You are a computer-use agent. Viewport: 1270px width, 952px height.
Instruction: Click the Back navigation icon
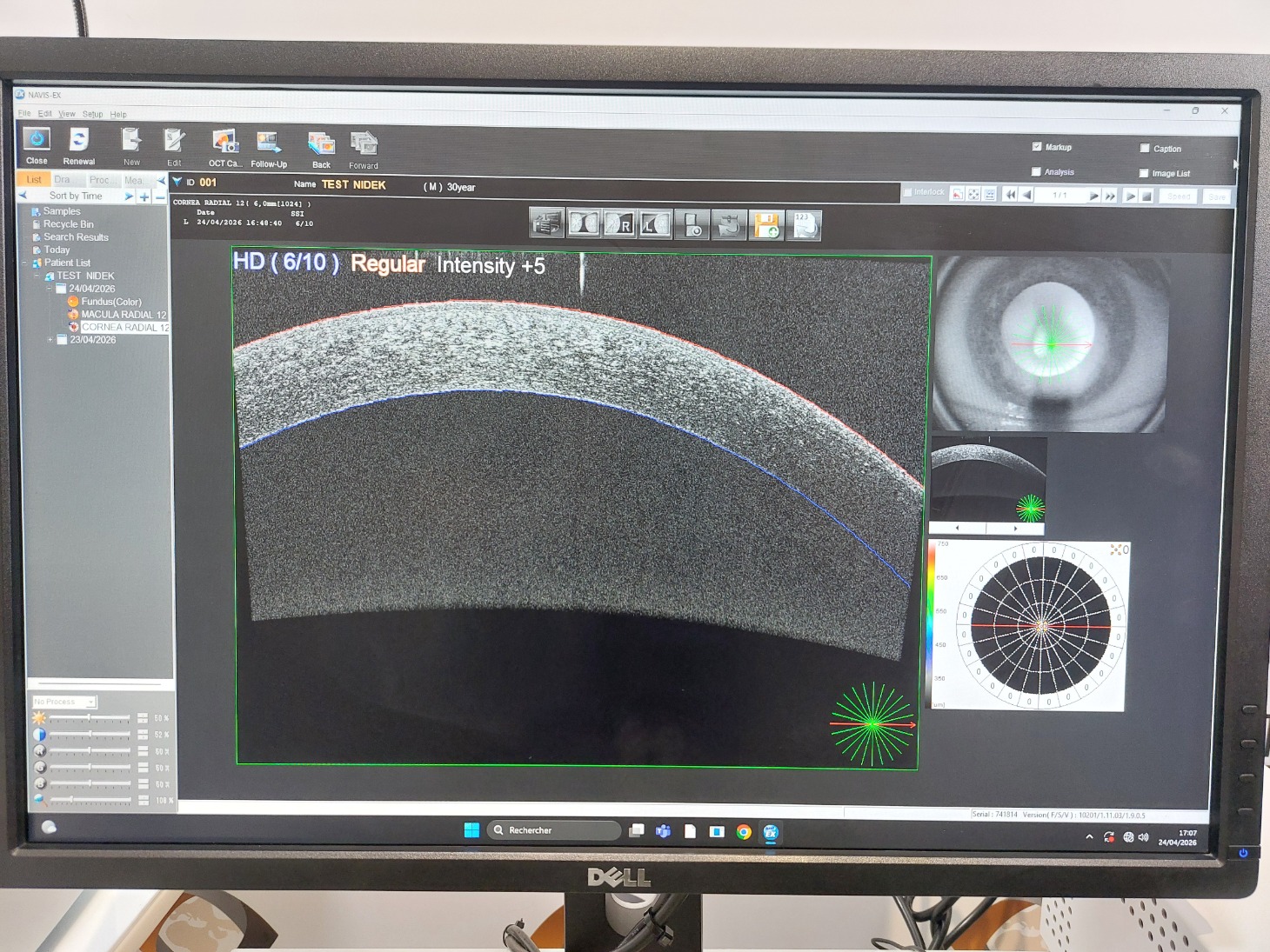pos(321,144)
